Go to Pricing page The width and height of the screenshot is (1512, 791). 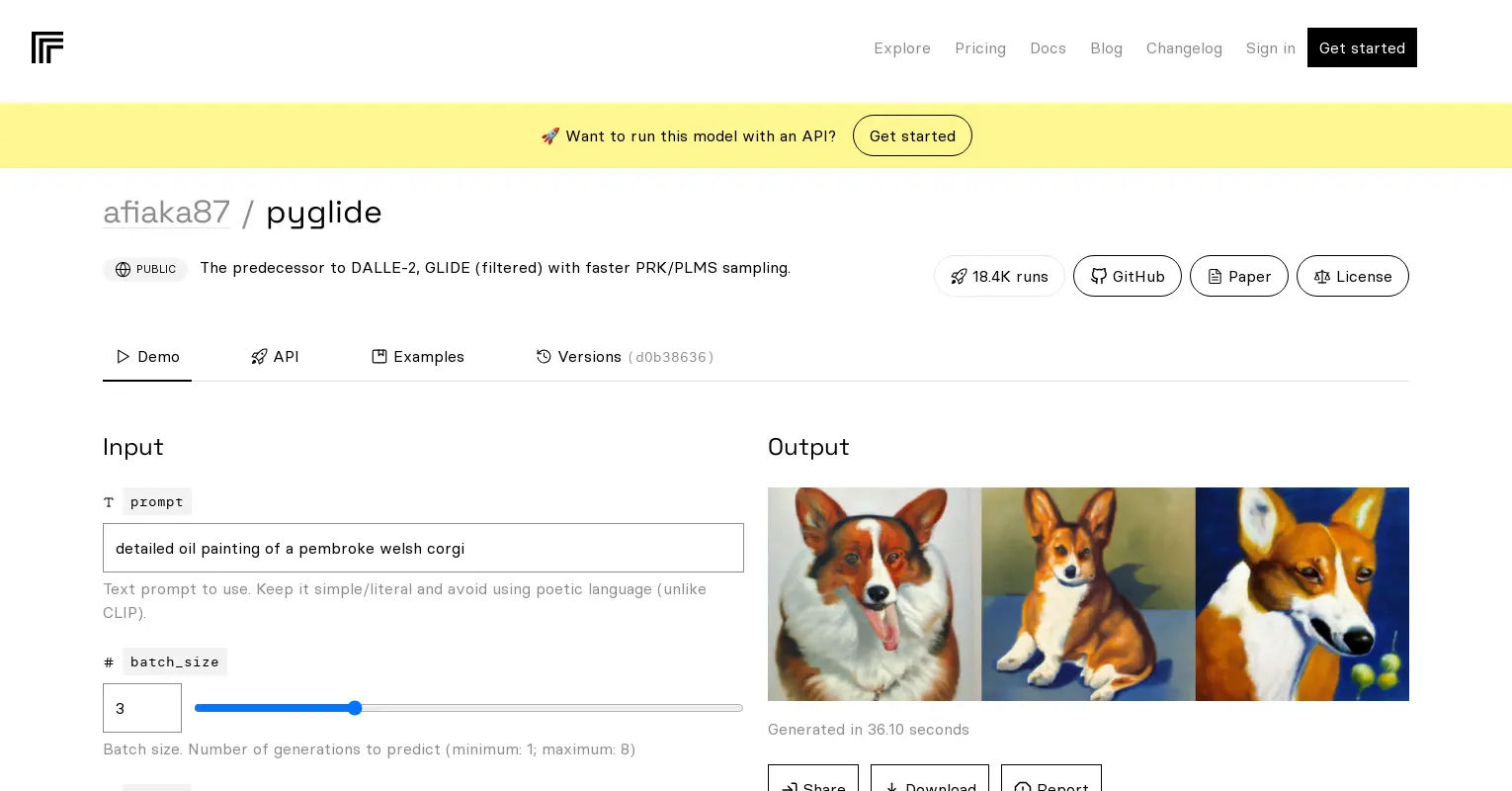(979, 48)
